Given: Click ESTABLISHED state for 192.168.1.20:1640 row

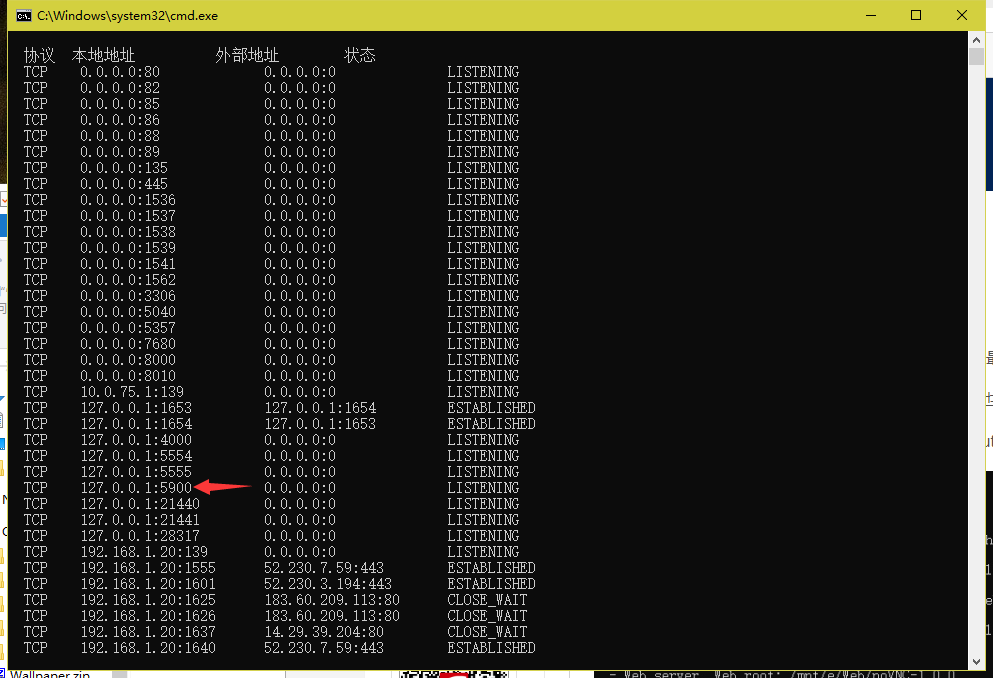Looking at the screenshot, I should coord(491,648).
